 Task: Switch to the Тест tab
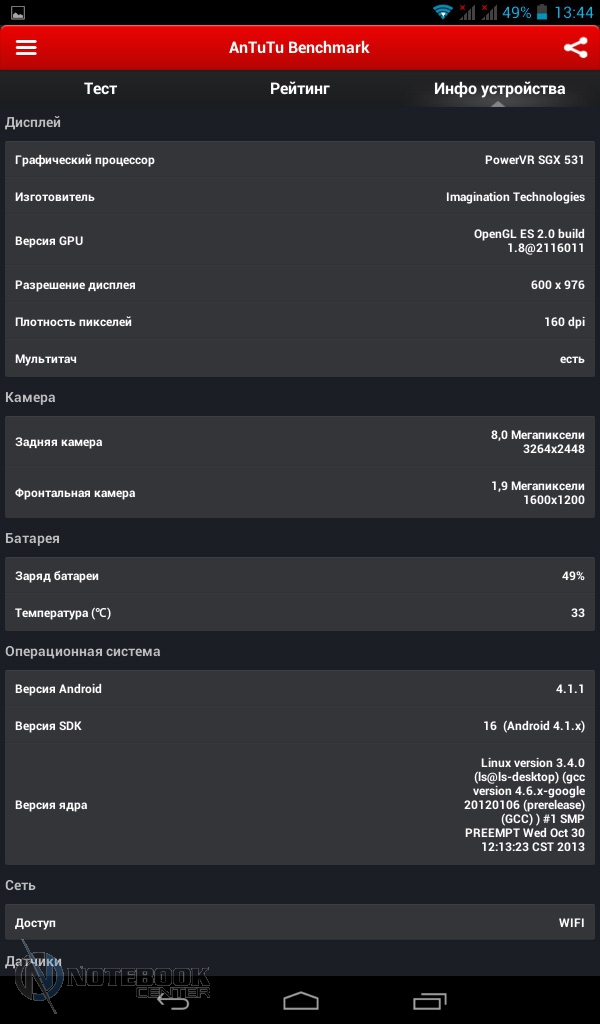point(100,89)
